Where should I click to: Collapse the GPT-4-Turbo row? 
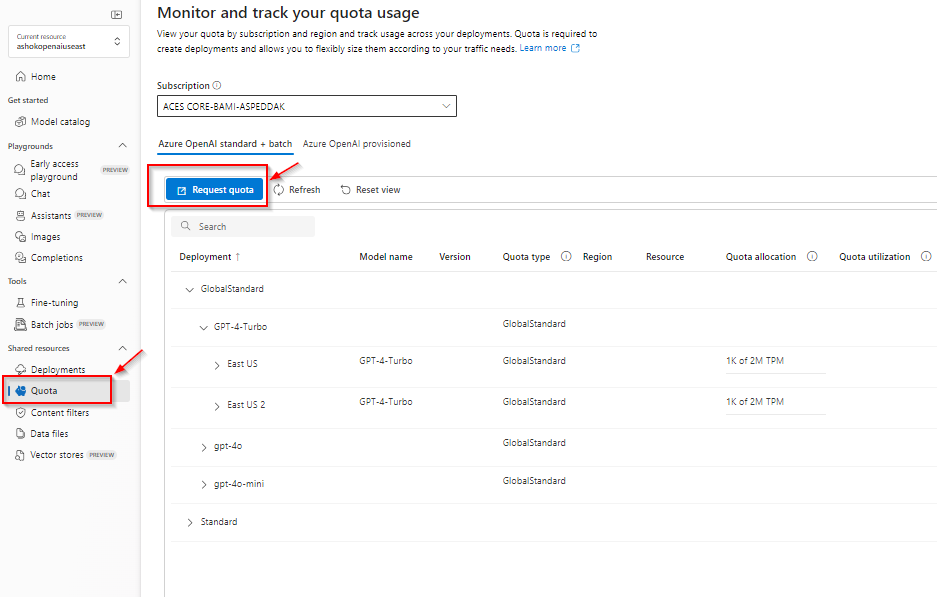203,327
